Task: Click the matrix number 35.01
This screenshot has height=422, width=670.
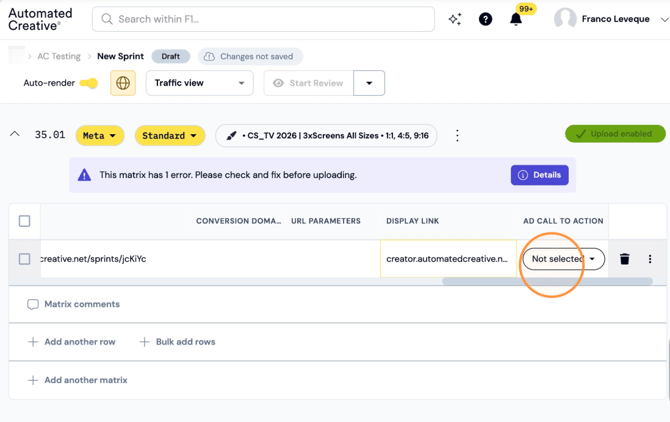Action: [50, 135]
